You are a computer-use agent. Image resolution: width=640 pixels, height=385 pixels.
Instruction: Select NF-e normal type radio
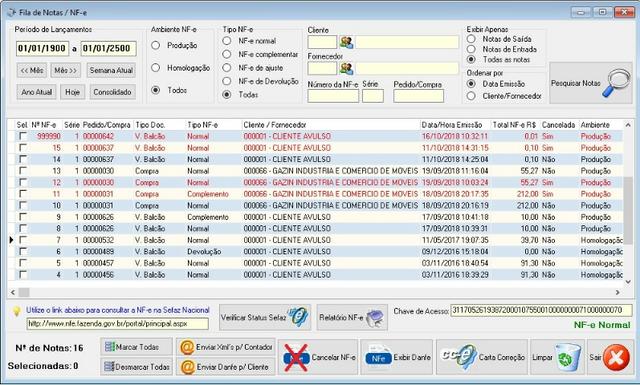(227, 41)
